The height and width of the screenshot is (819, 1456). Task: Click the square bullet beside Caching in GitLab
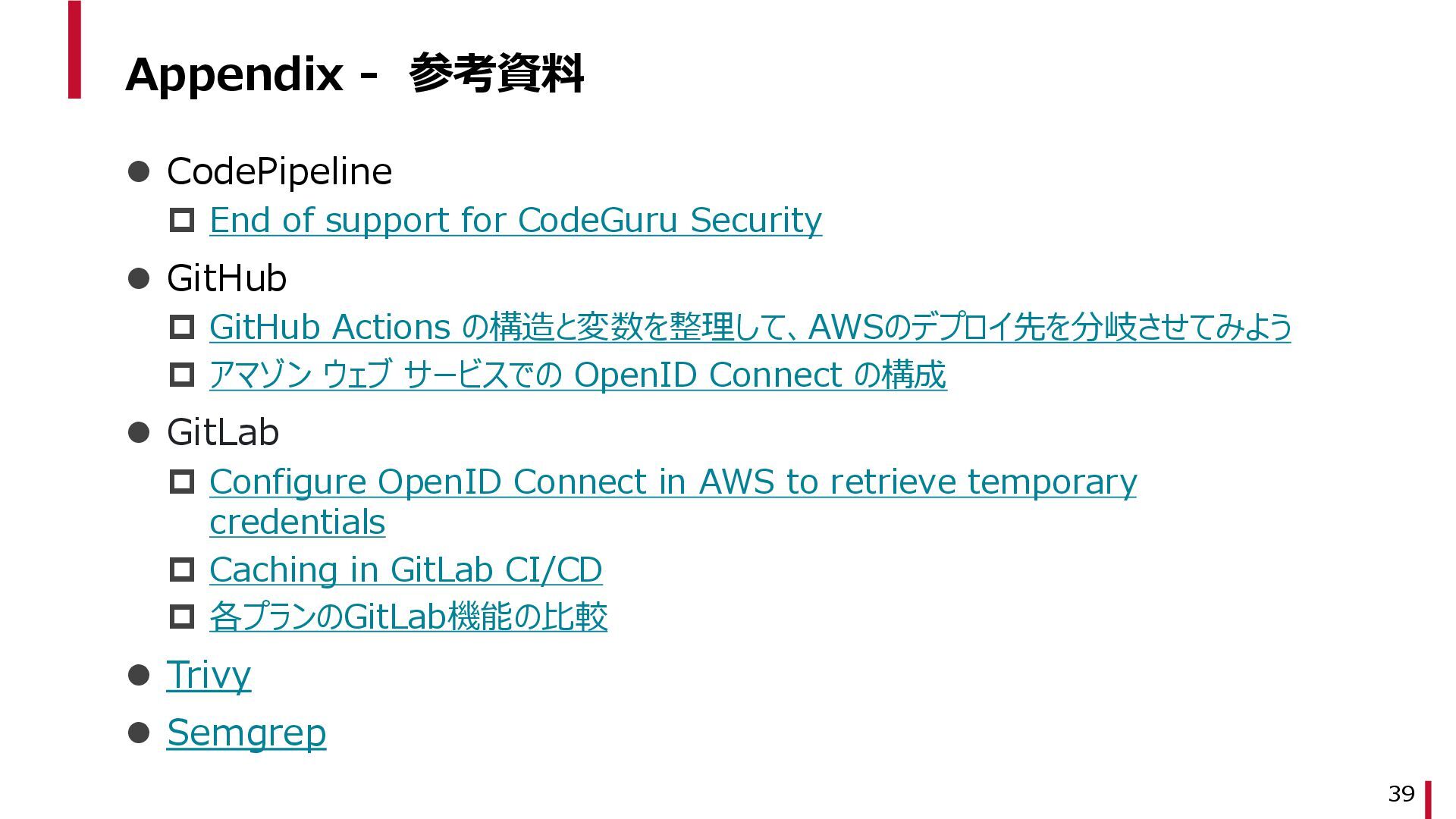(x=182, y=570)
